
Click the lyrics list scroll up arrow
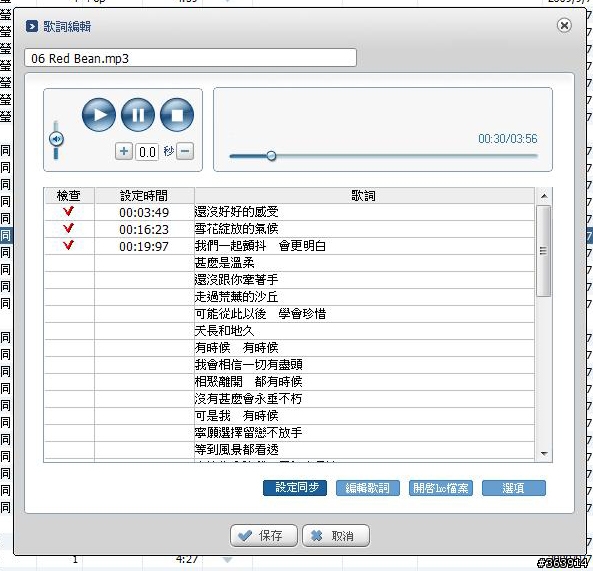(x=544, y=196)
